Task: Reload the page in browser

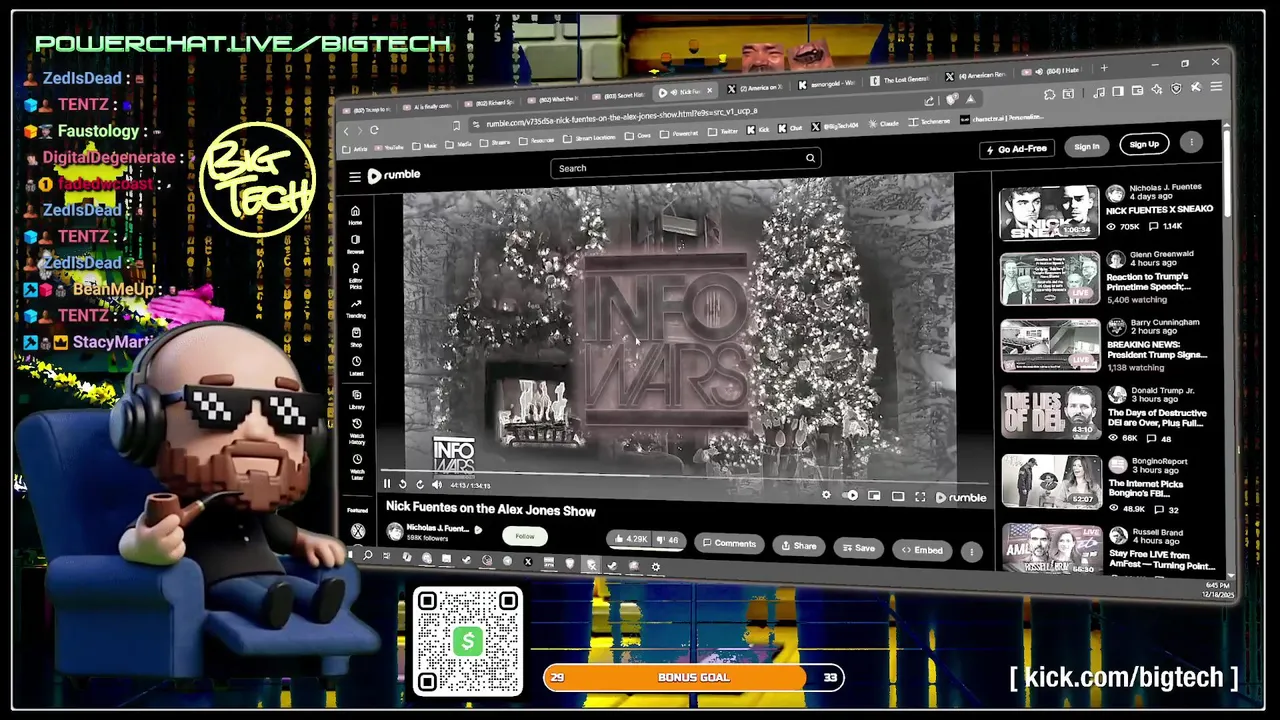Action: point(374,130)
